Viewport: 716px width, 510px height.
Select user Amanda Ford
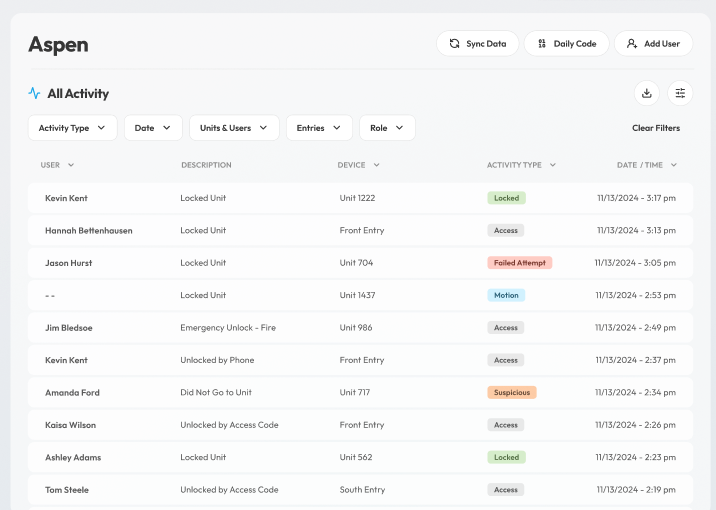click(x=72, y=393)
